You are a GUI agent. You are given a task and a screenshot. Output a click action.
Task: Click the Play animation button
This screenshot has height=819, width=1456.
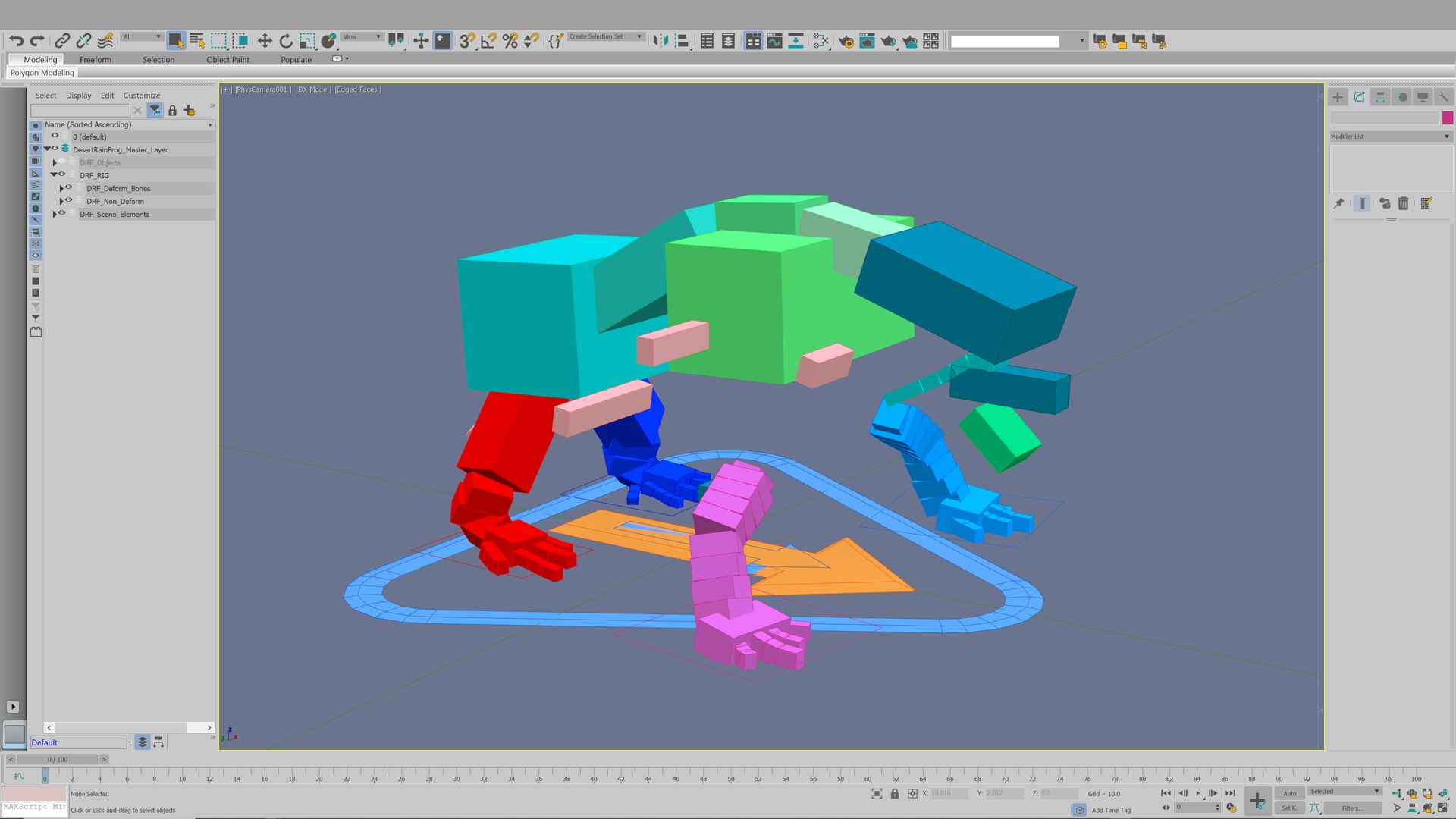[x=1198, y=793]
